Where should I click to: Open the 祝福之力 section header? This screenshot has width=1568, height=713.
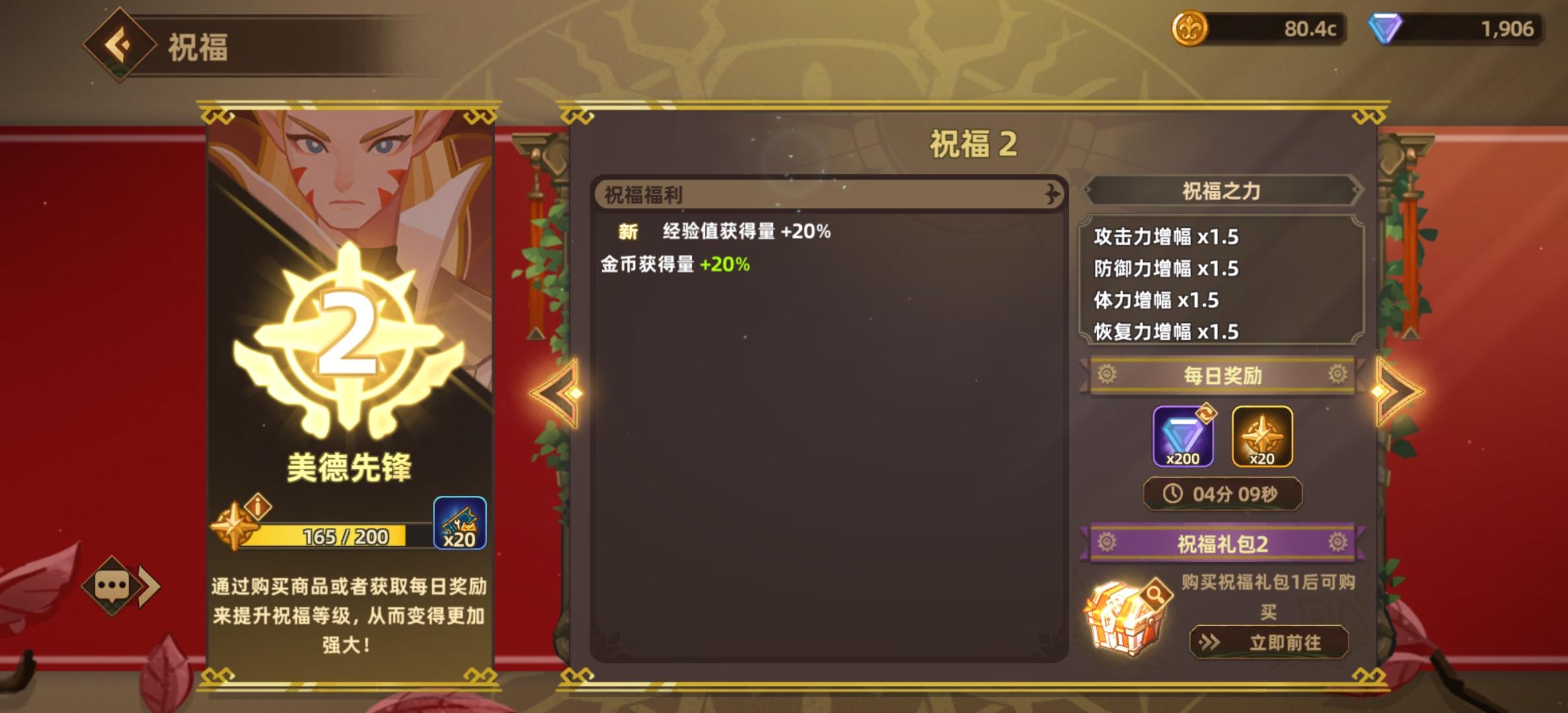[x=1222, y=191]
